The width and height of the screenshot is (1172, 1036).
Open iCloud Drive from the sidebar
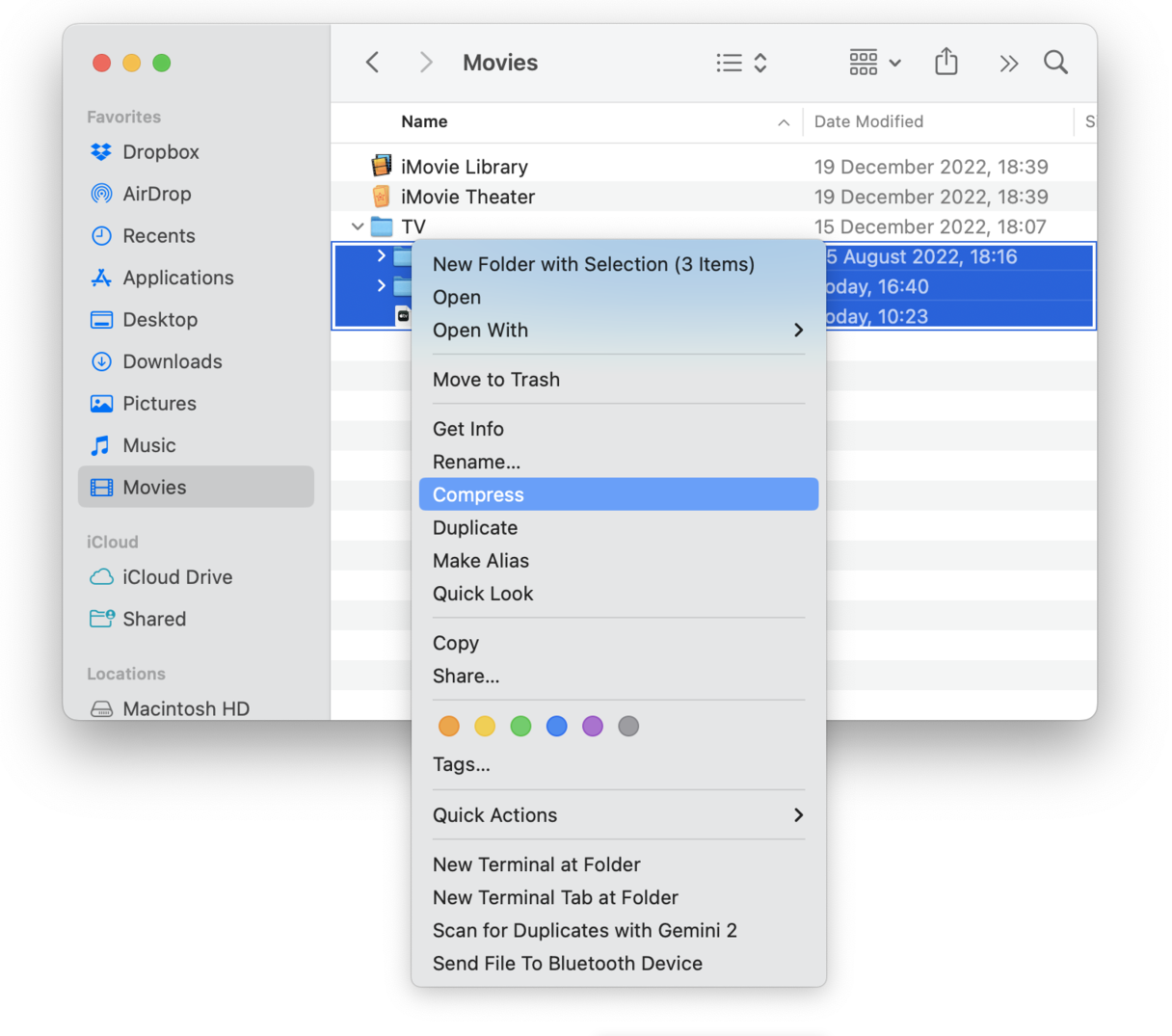click(101, 576)
